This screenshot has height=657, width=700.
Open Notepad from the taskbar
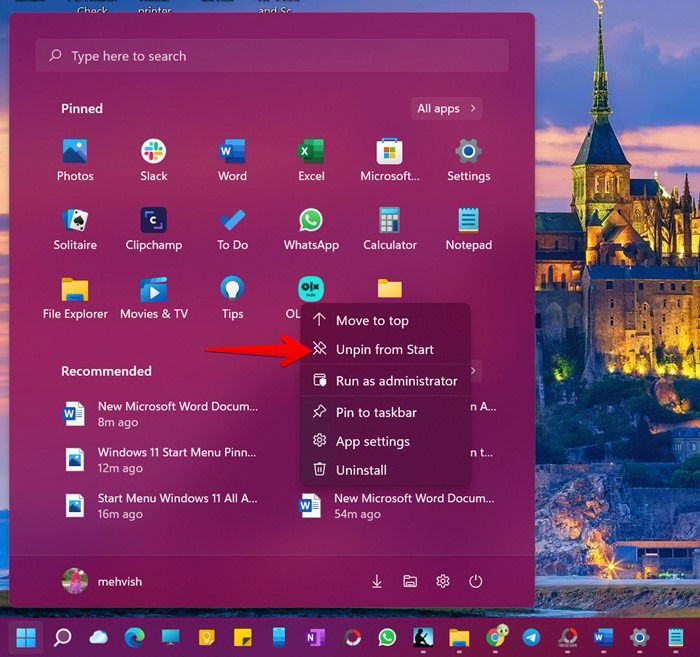tap(675, 637)
